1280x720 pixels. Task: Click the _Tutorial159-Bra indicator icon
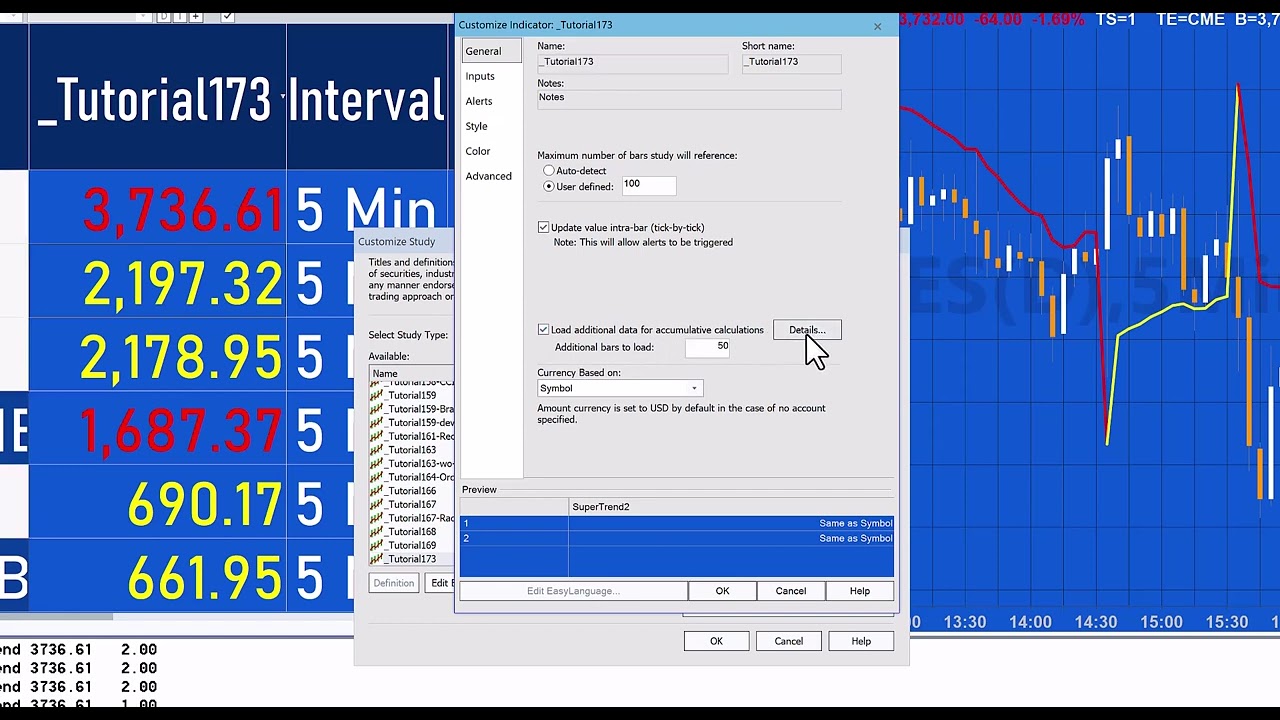376,409
